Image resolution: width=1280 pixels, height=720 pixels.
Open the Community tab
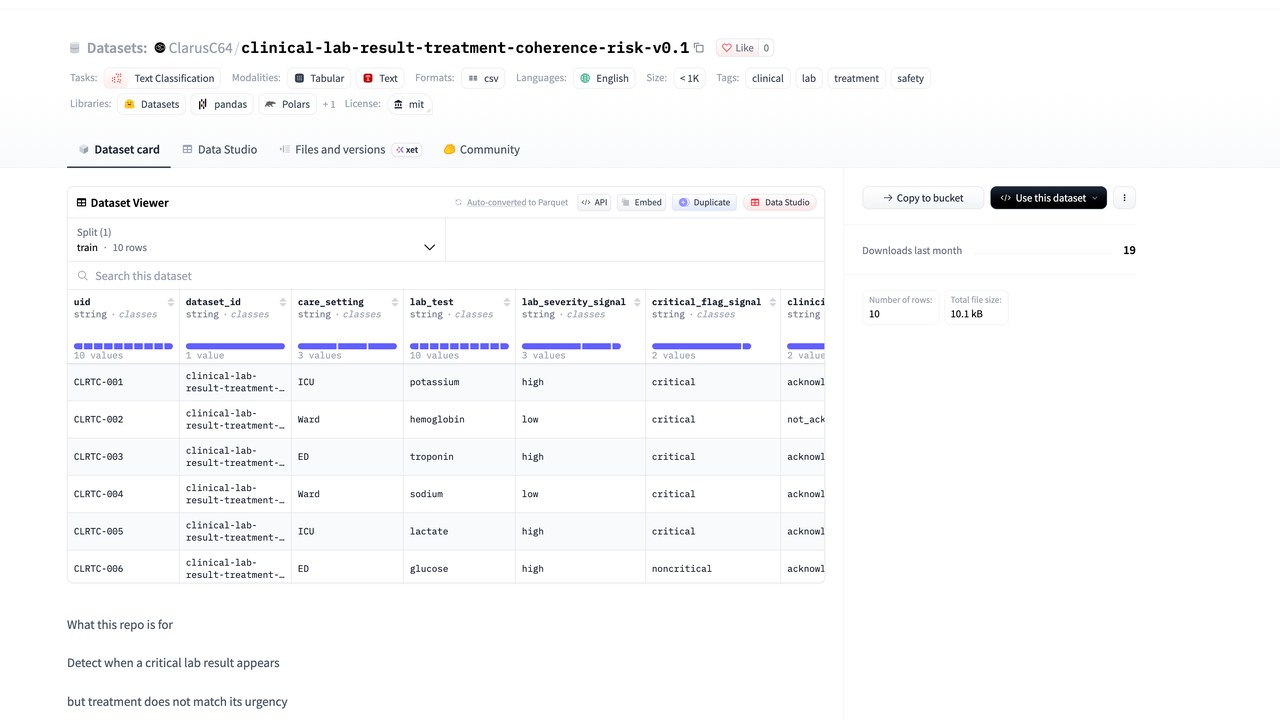(481, 149)
